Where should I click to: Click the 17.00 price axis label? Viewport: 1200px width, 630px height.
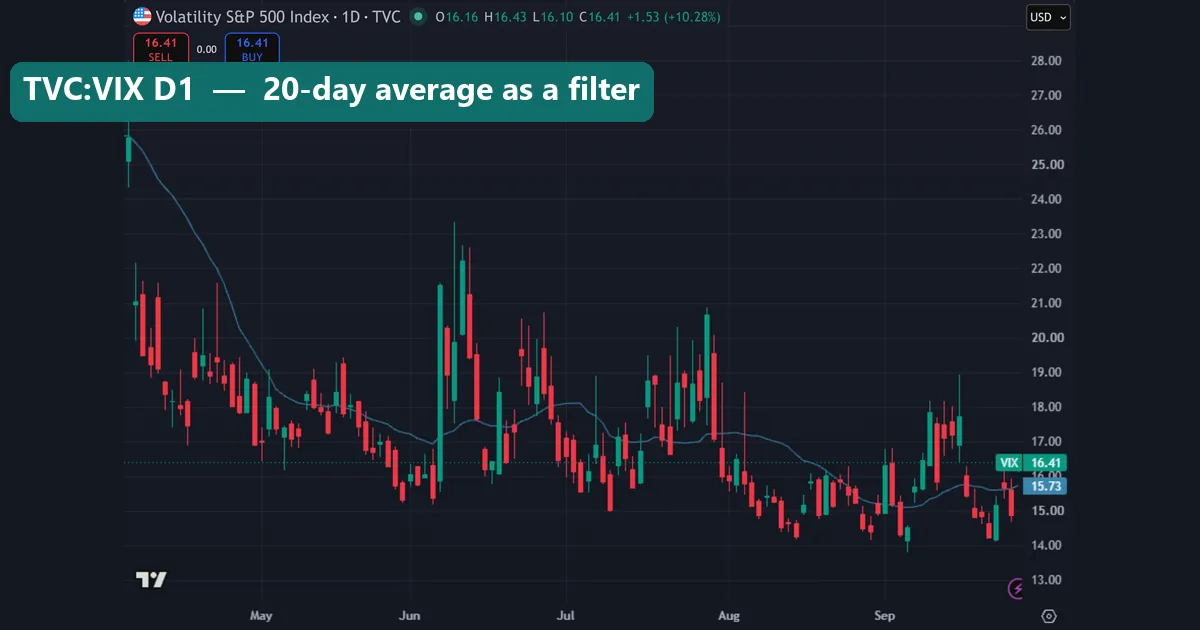tap(1045, 441)
